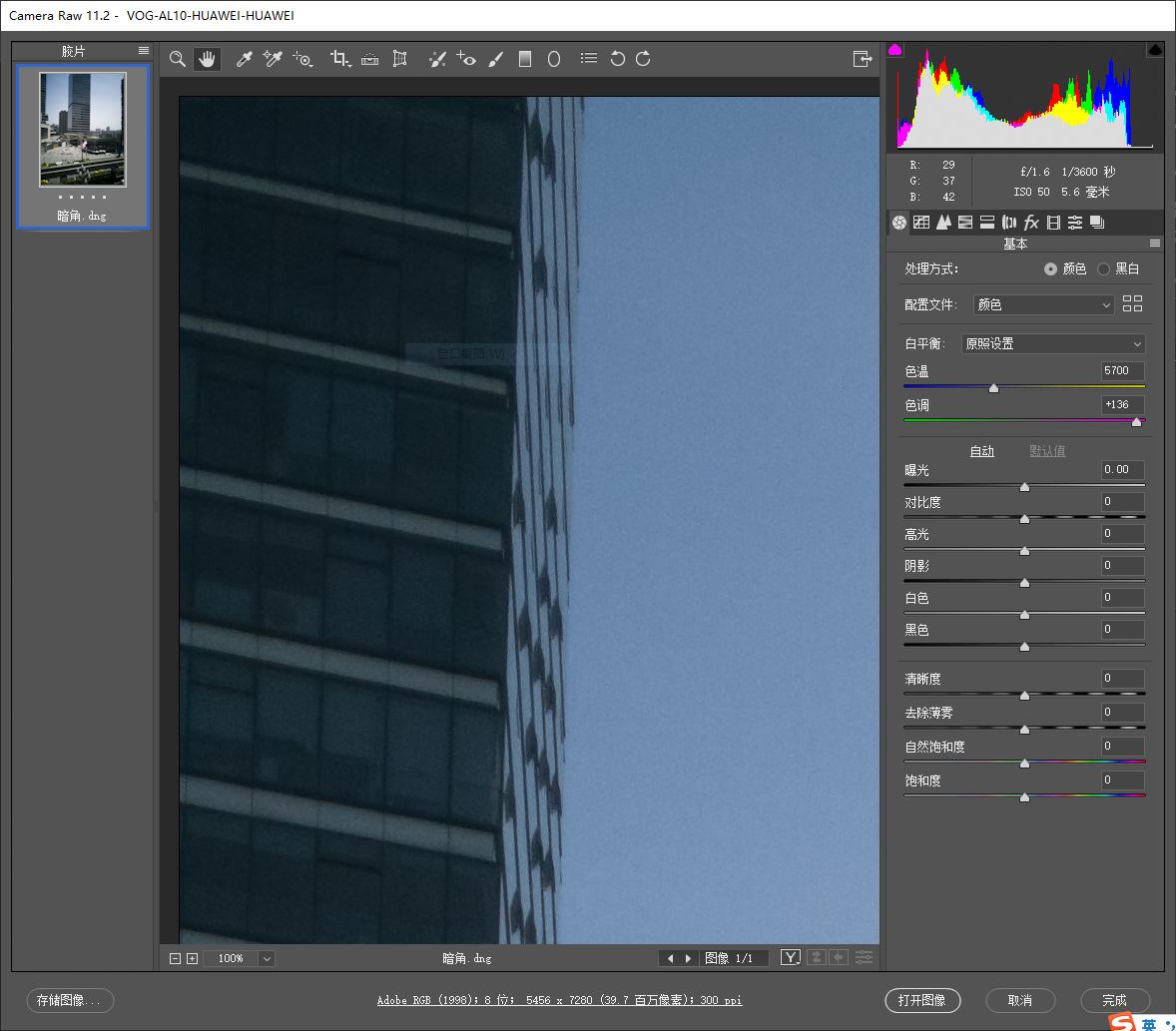Image resolution: width=1176 pixels, height=1031 pixels.
Task: Open the fx Effects panel tab
Action: [1031, 223]
